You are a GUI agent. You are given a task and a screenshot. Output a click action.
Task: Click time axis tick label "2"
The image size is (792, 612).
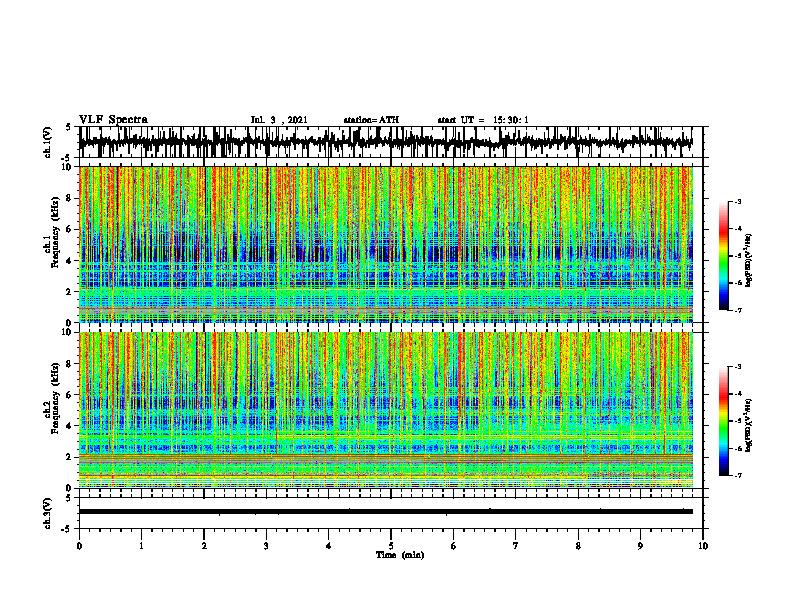(x=204, y=546)
